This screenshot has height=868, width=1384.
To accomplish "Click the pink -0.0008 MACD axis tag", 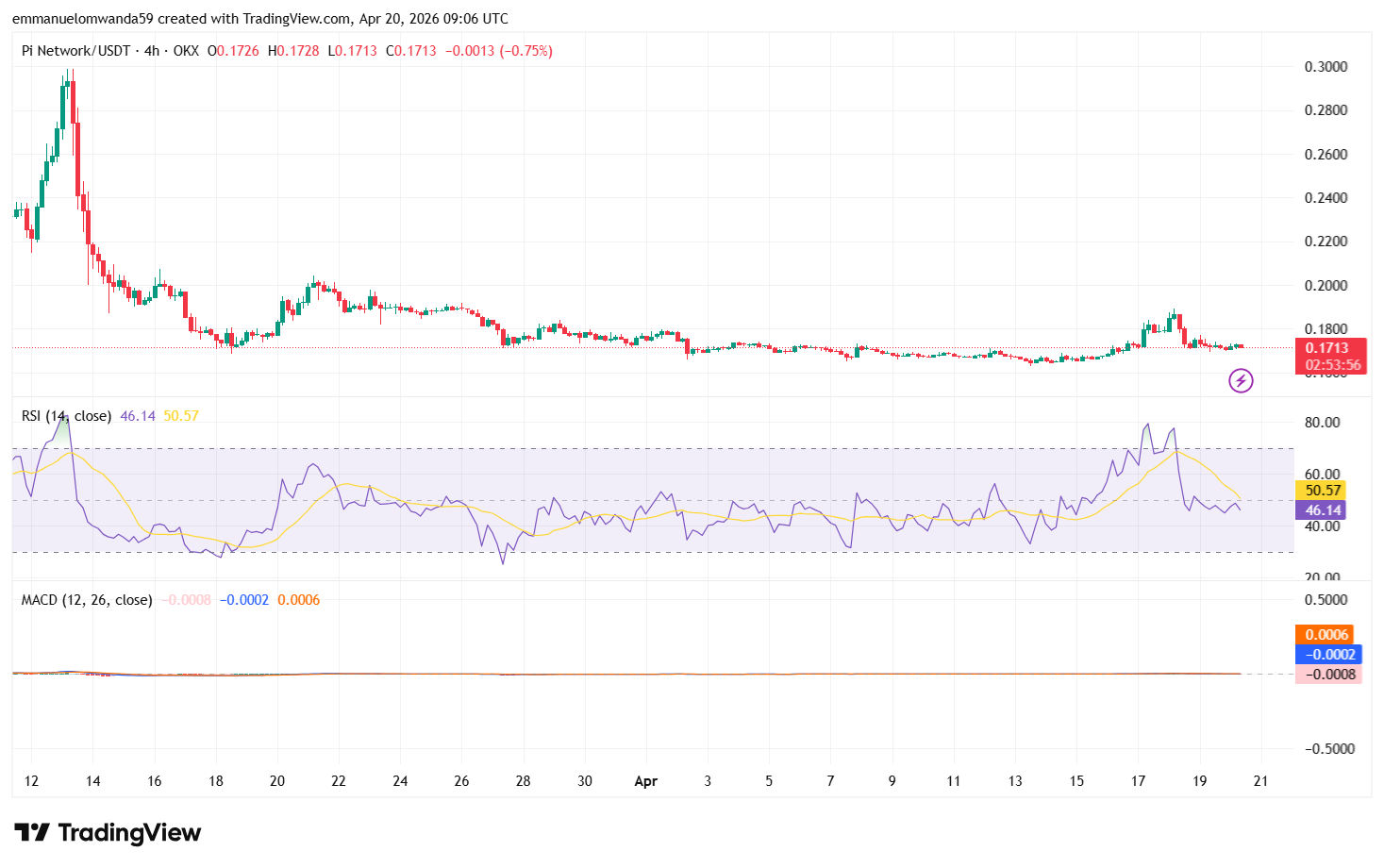I will (x=1328, y=675).
